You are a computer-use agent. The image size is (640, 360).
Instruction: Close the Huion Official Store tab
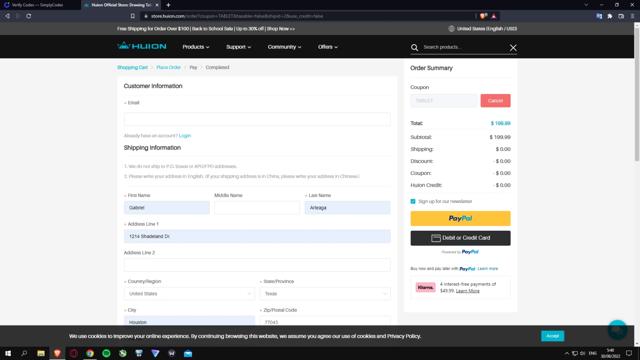point(157,5)
